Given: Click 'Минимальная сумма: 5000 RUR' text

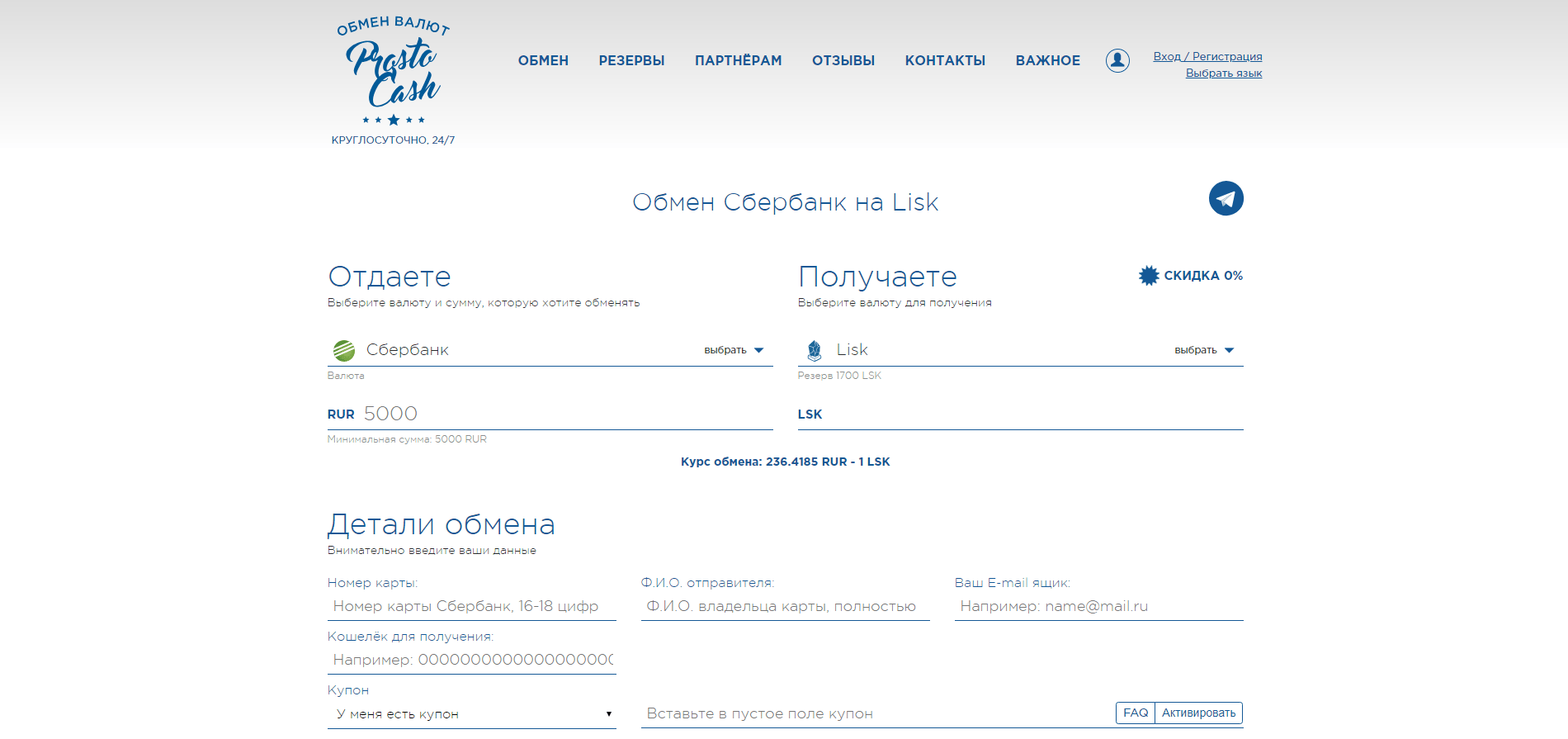Looking at the screenshot, I should point(407,439).
